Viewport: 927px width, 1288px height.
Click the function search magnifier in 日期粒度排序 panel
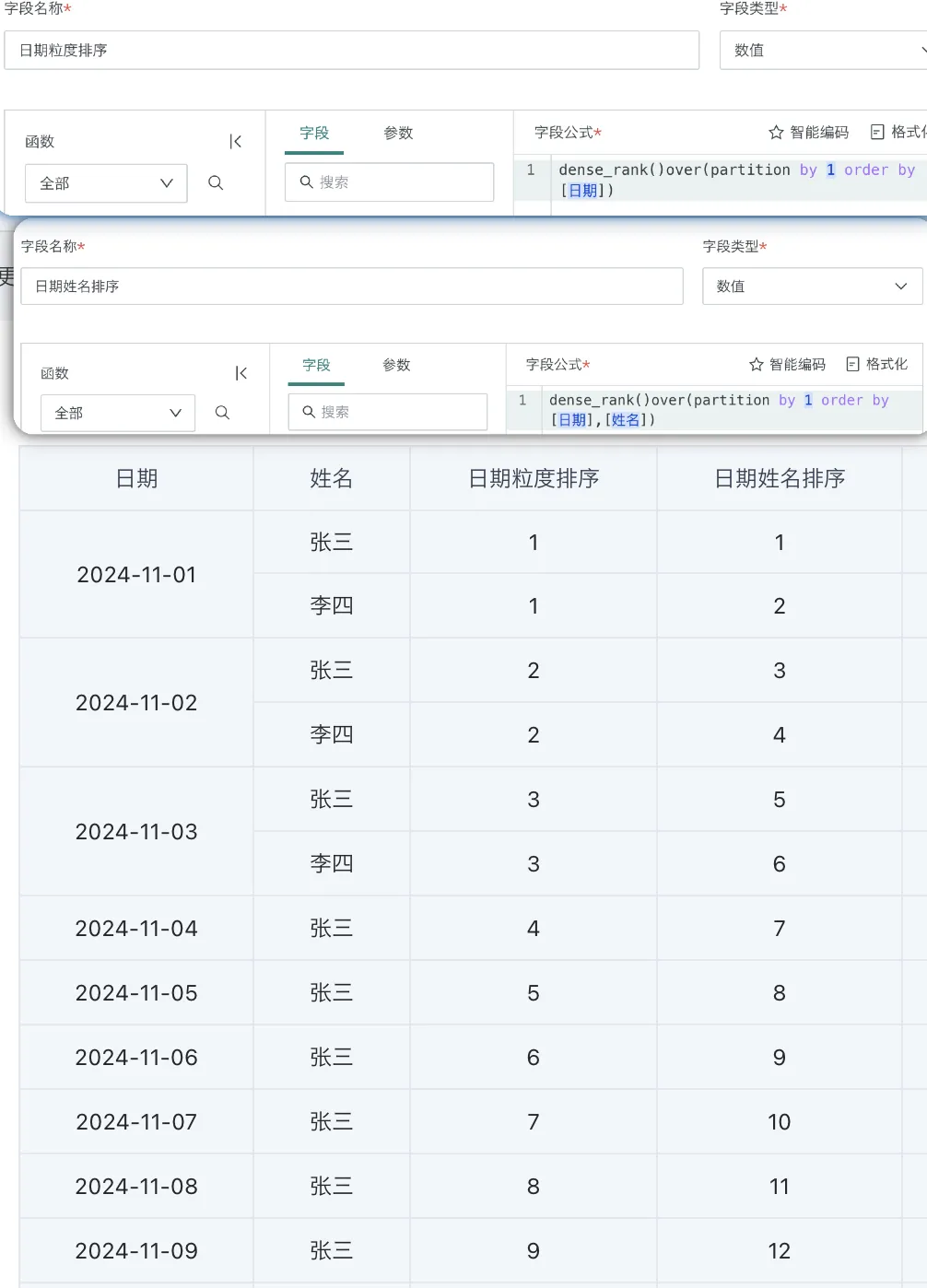[216, 183]
